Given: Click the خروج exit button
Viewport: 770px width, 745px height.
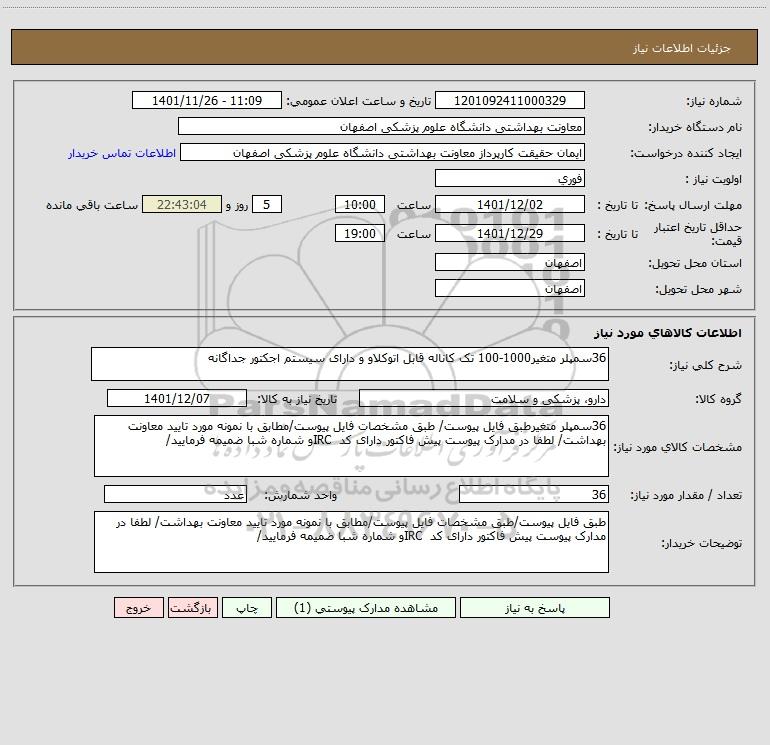Looking at the screenshot, I should pos(138,607).
